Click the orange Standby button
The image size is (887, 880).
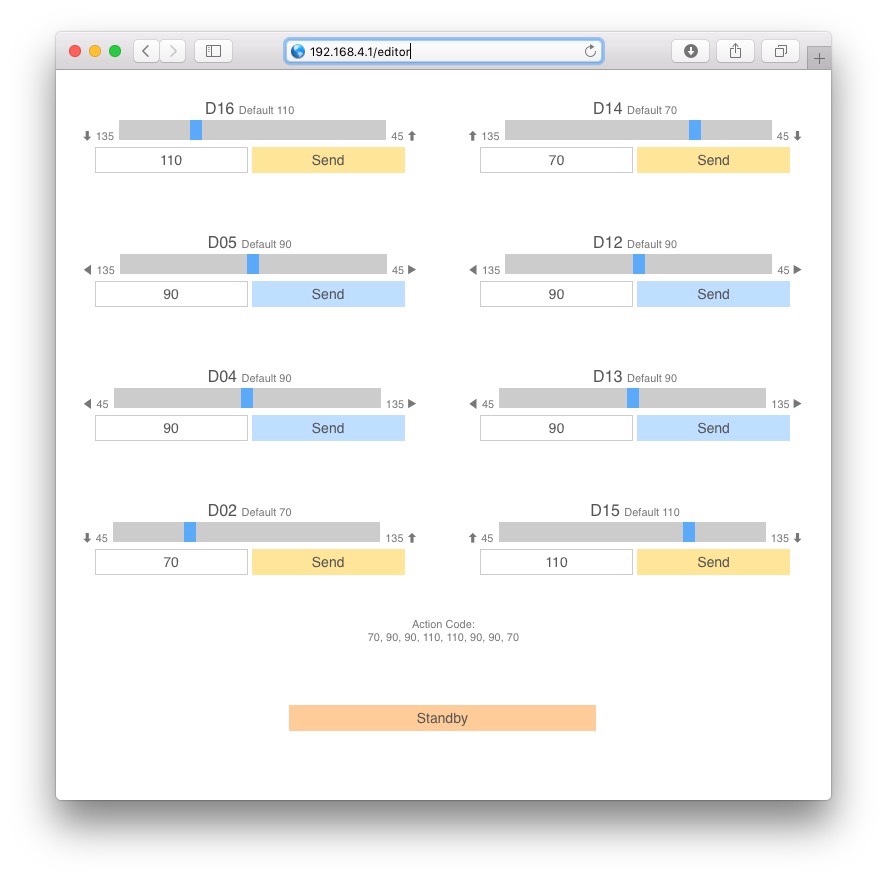click(x=442, y=718)
